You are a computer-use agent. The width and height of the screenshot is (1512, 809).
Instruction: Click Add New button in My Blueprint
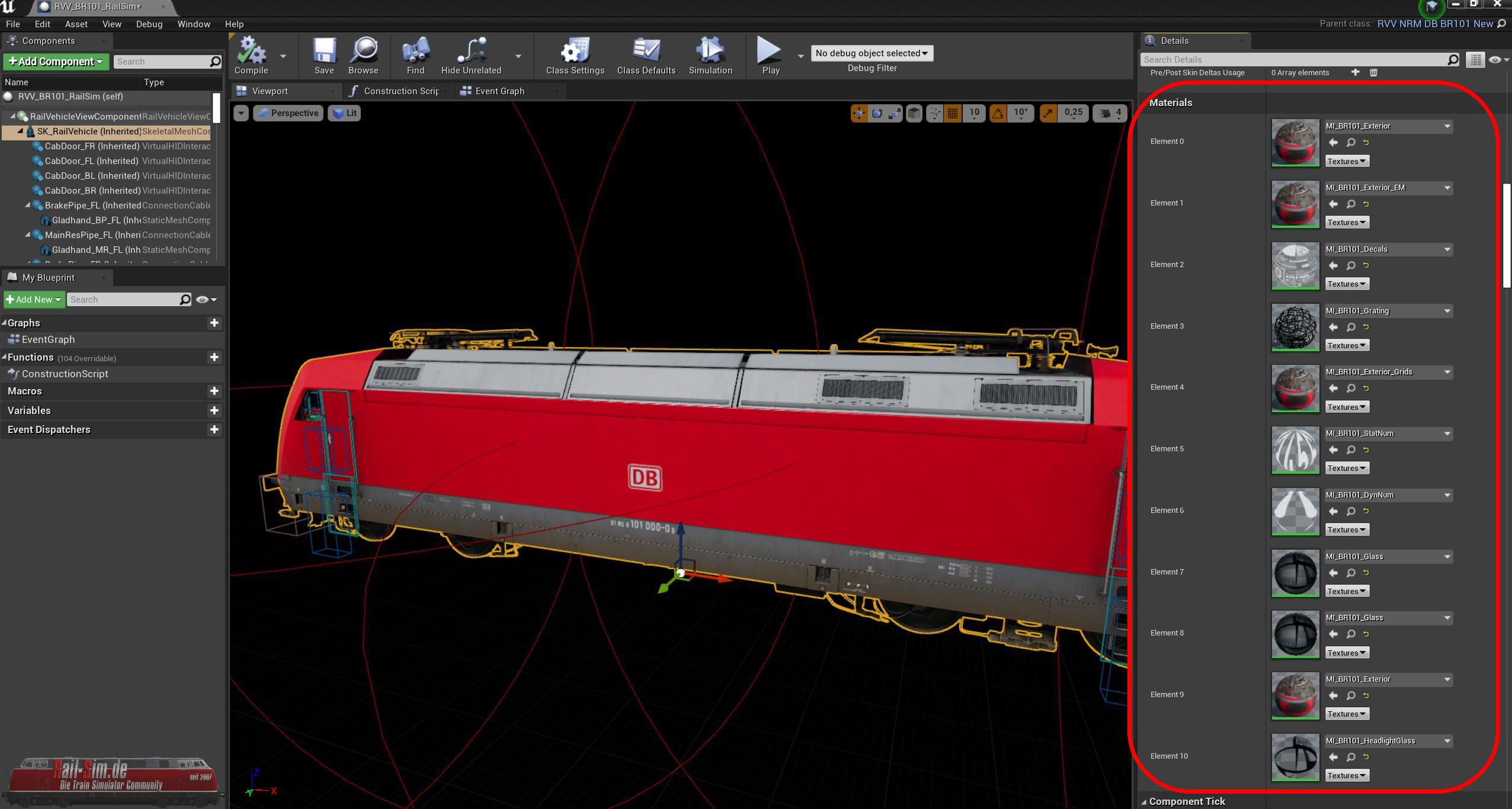(x=34, y=300)
